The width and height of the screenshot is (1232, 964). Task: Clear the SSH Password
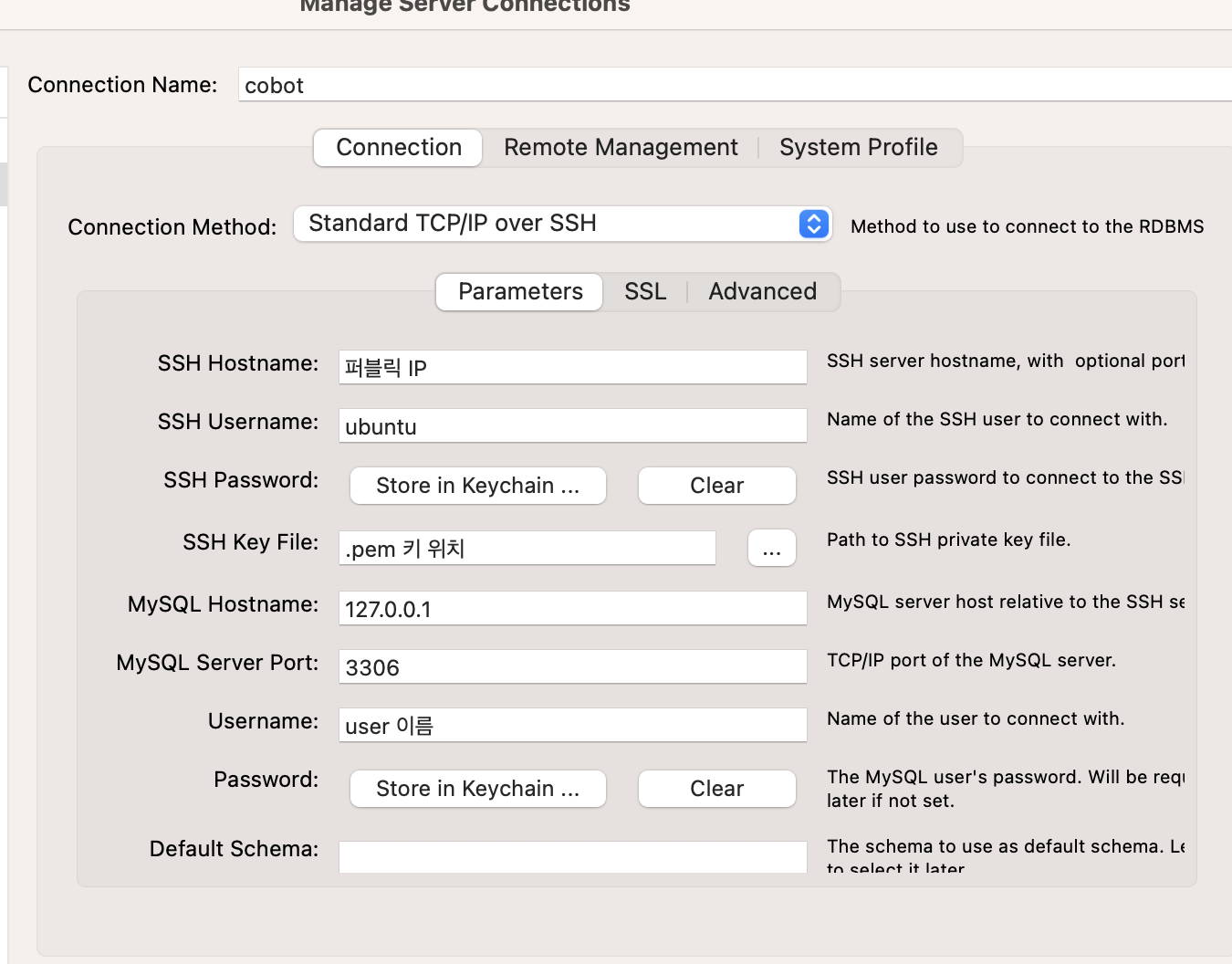pos(716,486)
